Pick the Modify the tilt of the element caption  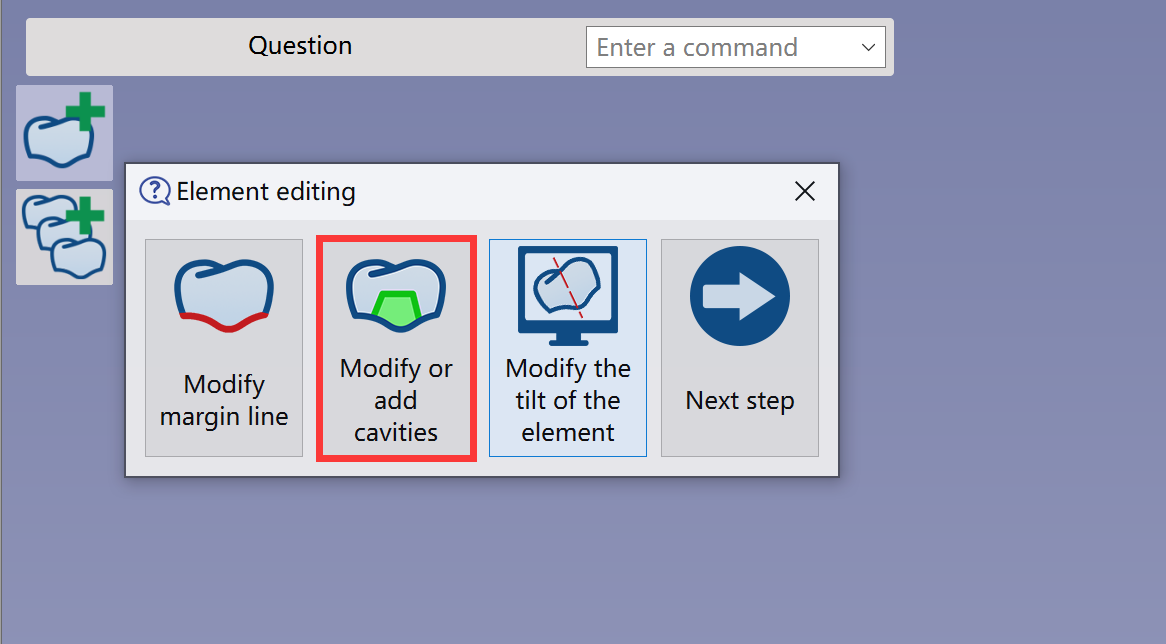[x=568, y=400]
